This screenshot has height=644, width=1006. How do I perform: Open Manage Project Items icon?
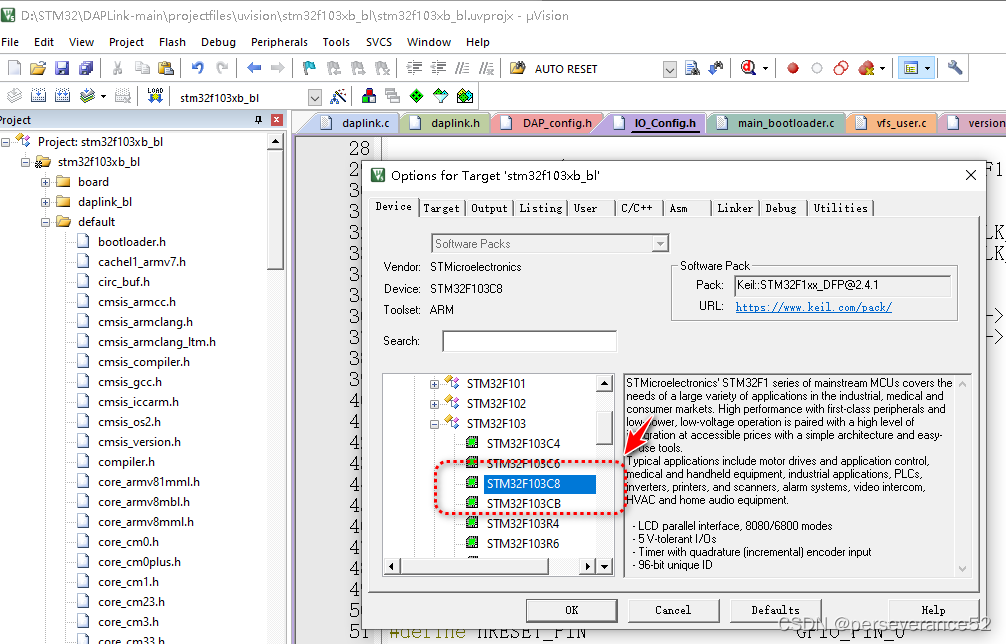[369, 96]
